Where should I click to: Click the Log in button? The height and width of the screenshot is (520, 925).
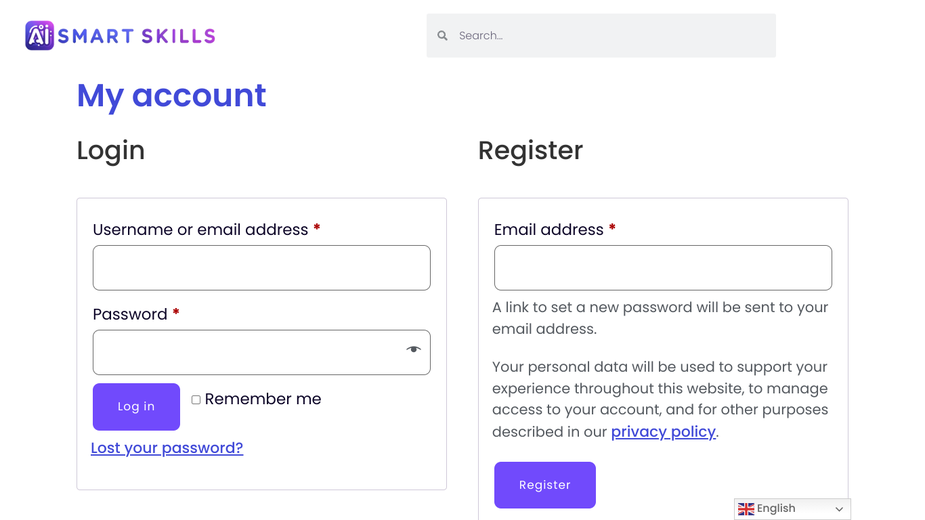(x=136, y=407)
